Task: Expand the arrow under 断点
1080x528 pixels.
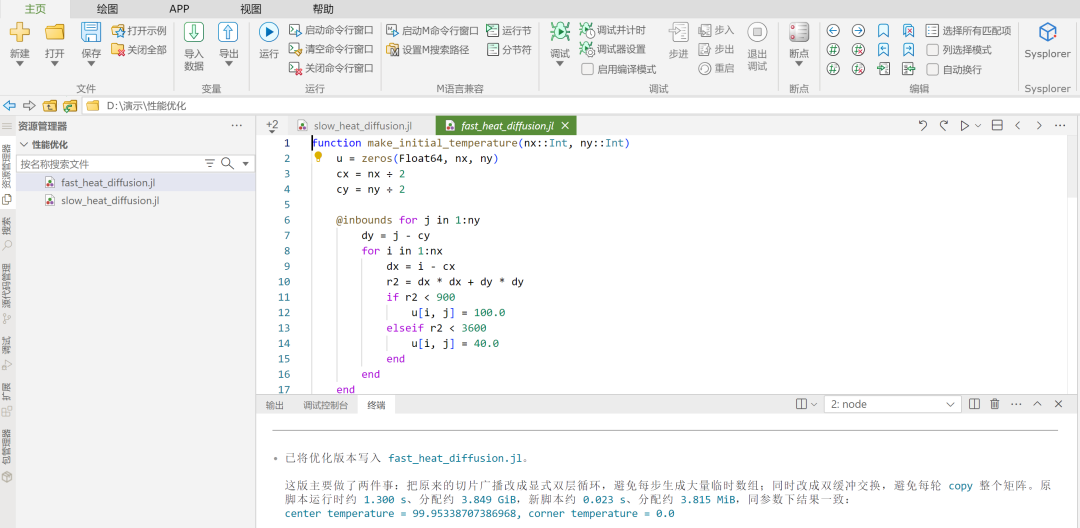Action: point(799,64)
